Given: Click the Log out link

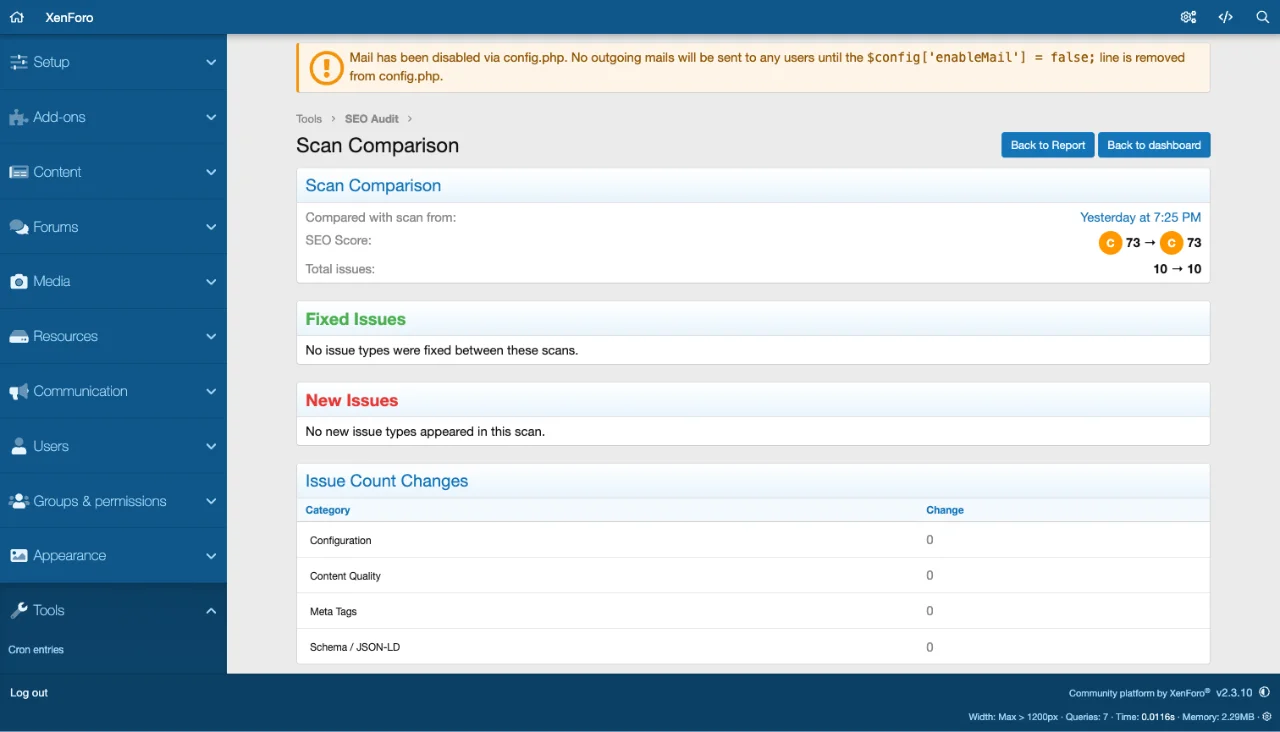Looking at the screenshot, I should pyautogui.click(x=29, y=693).
